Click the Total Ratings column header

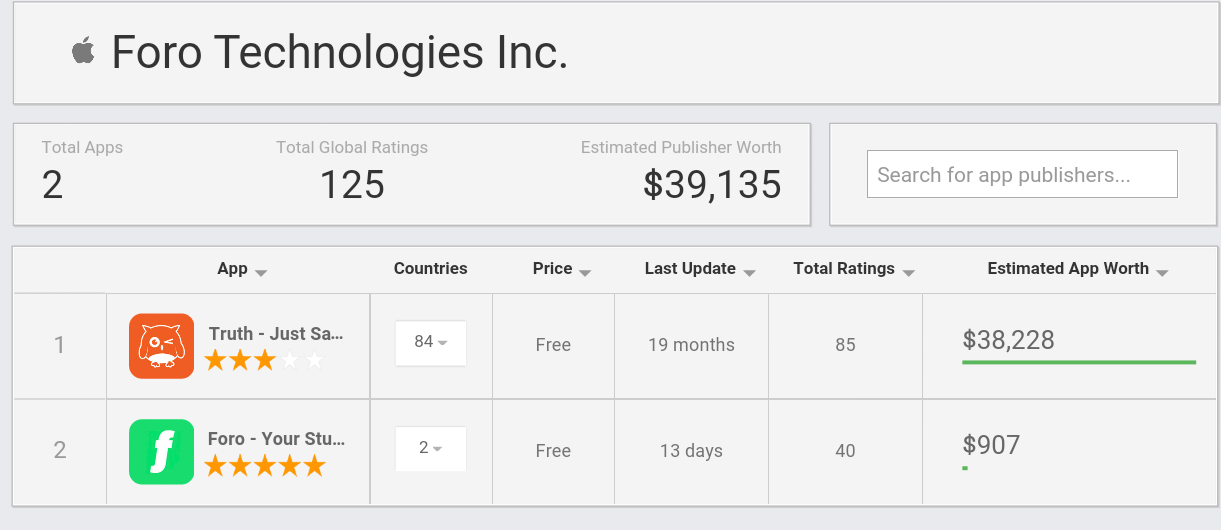tap(844, 269)
